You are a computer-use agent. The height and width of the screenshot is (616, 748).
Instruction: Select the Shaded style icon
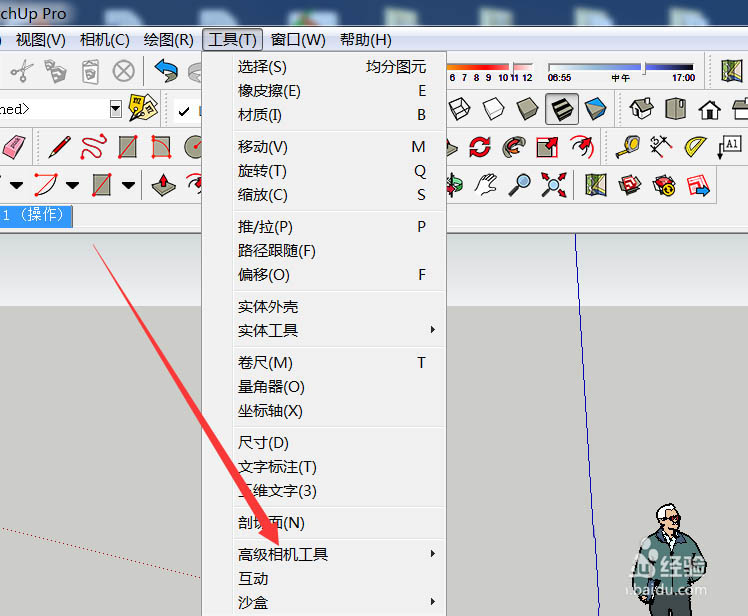tap(528, 109)
